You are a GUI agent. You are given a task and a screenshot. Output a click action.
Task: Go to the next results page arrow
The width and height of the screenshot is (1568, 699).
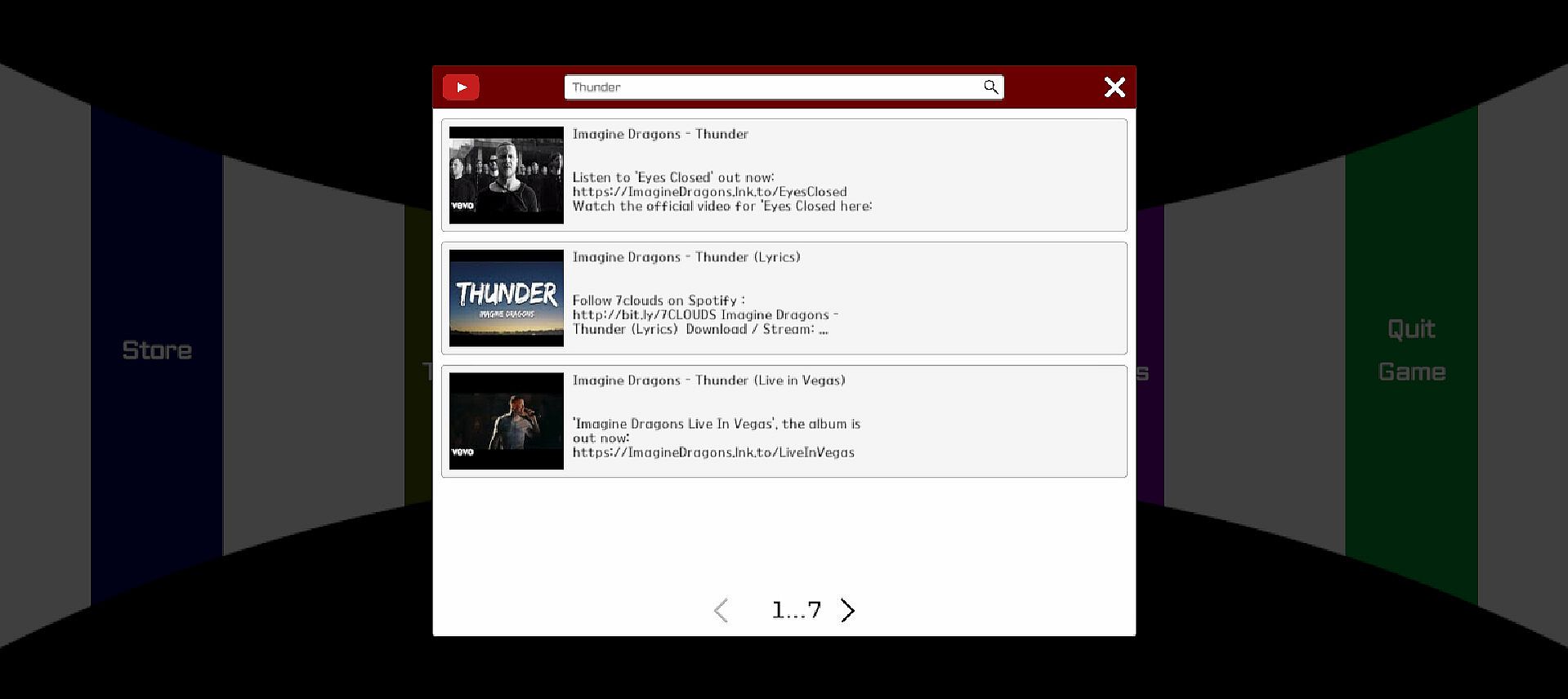pos(848,610)
